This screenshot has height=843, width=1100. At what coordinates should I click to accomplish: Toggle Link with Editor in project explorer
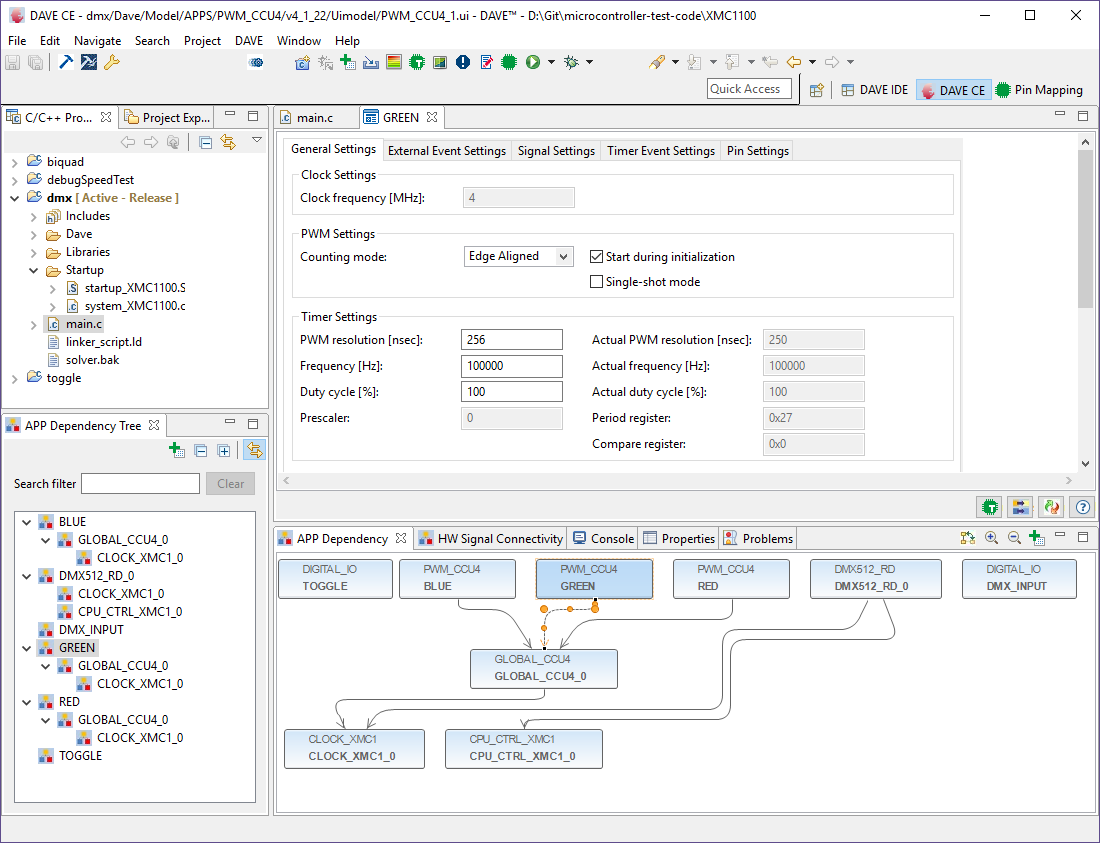click(x=228, y=142)
